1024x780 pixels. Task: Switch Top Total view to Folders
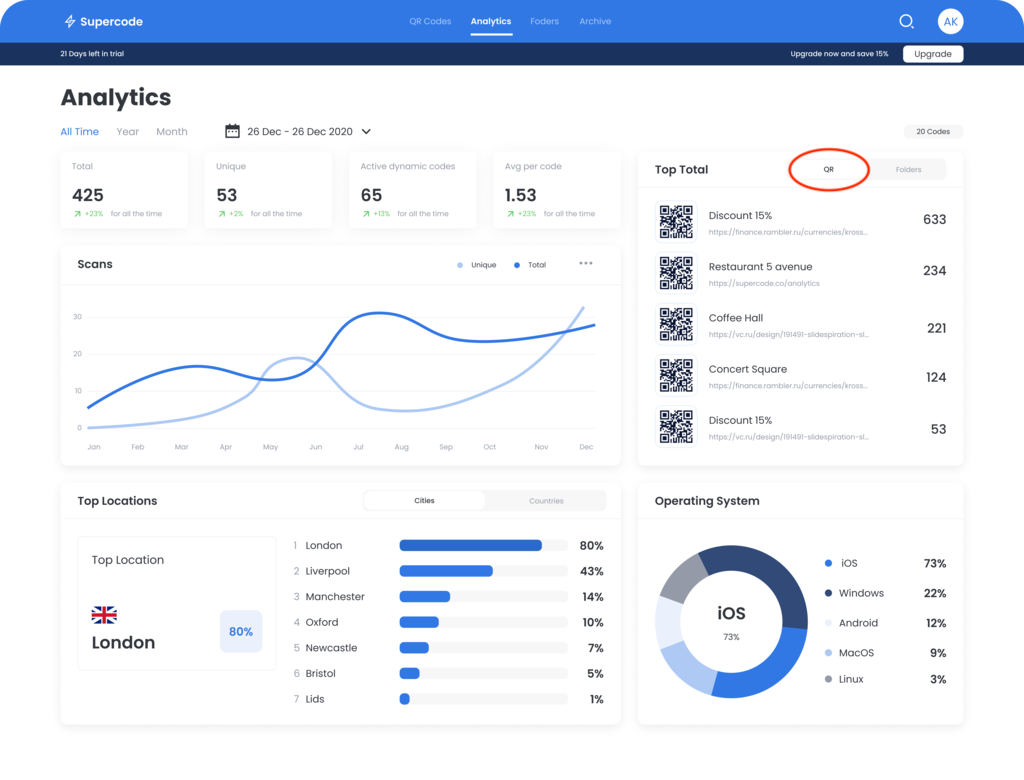(908, 170)
